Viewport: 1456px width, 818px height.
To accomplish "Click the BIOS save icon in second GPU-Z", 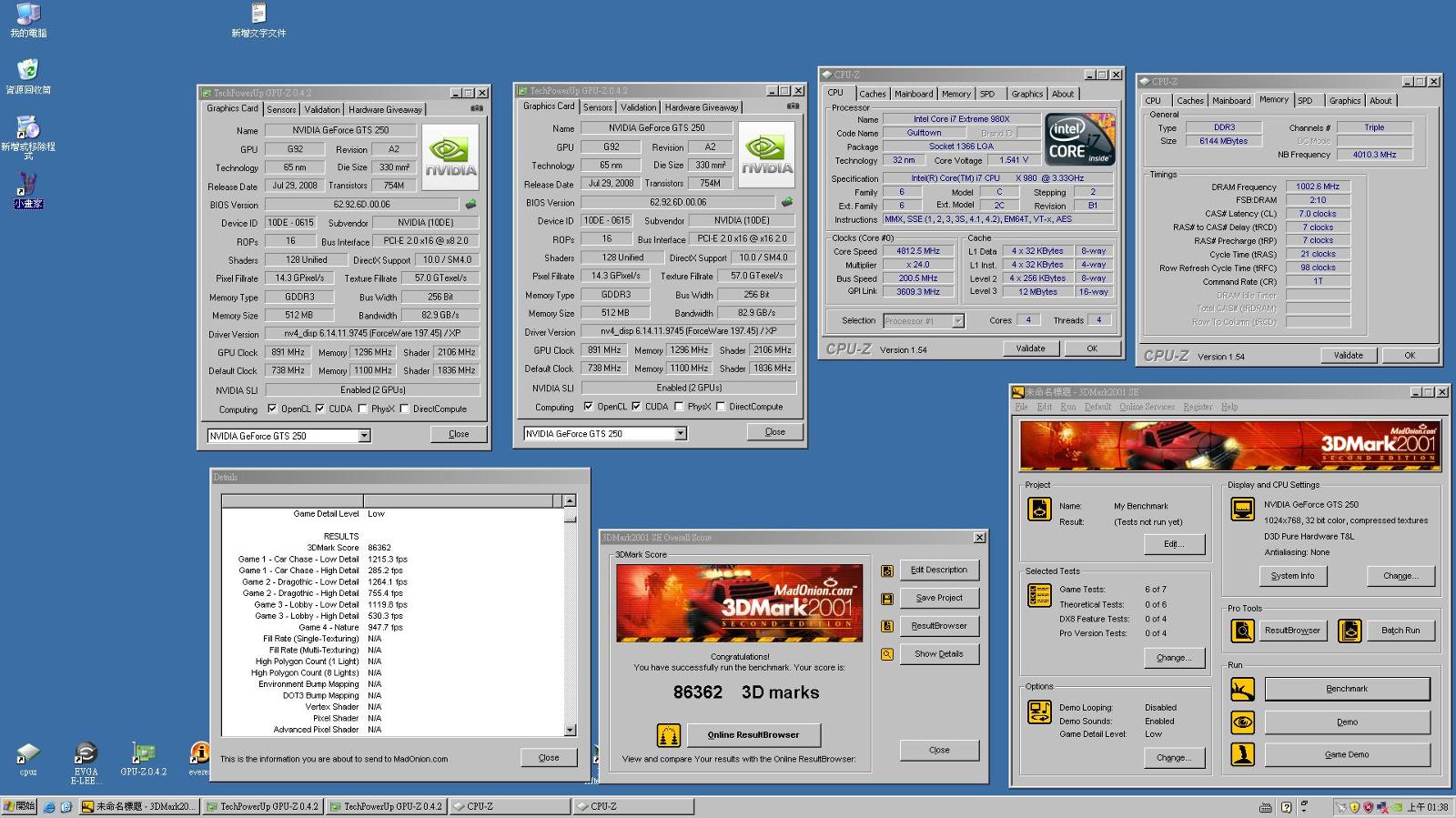I will [x=786, y=202].
